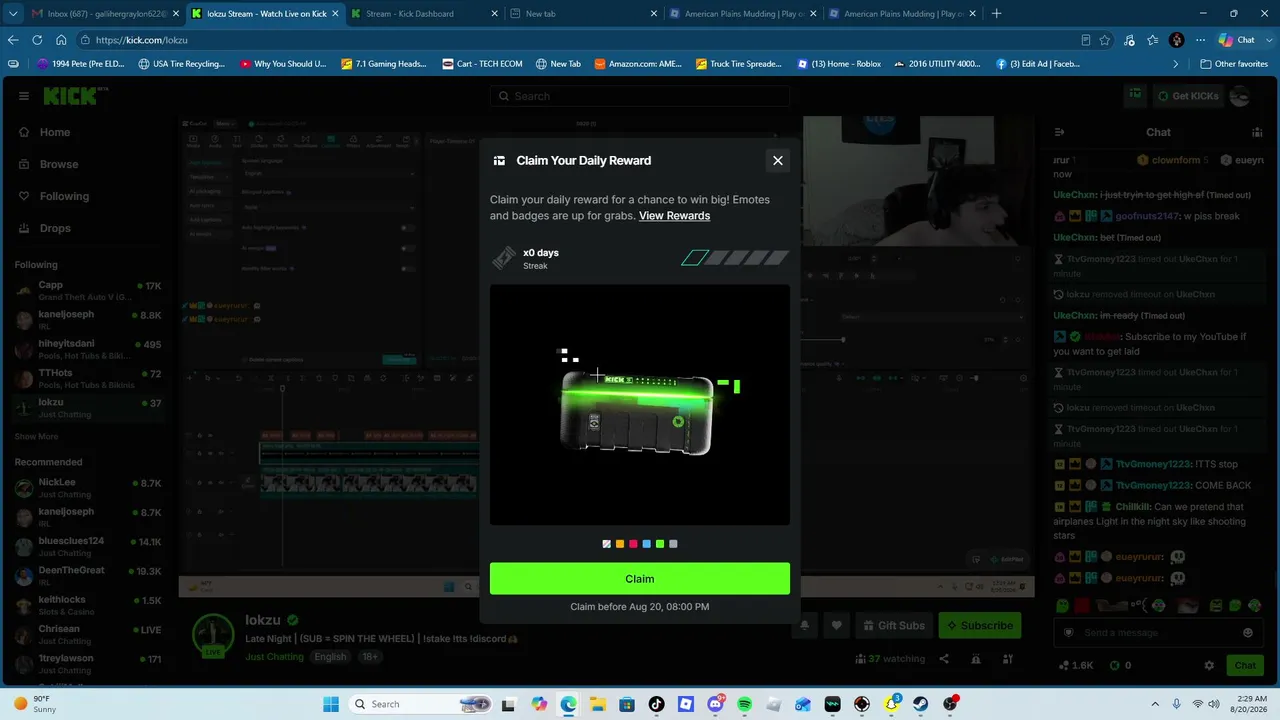Screen dimensions: 1280x720
Task: Toggle notification bell for lokzu
Action: (x=804, y=626)
